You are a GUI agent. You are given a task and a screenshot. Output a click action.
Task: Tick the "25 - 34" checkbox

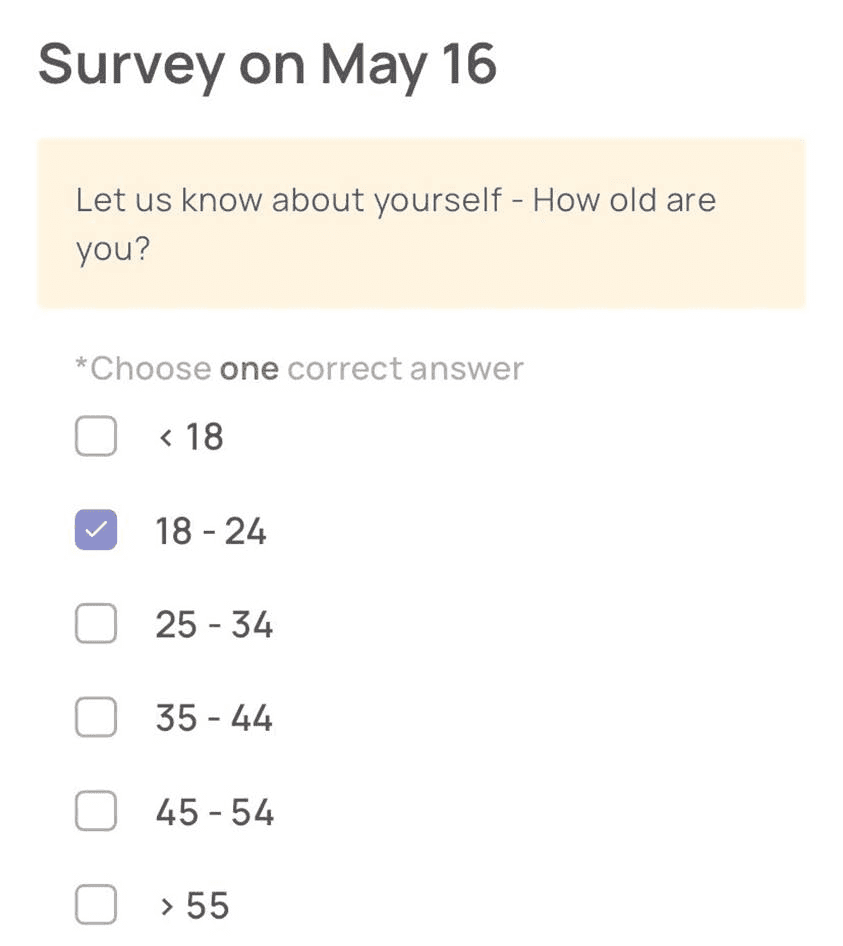coord(96,625)
